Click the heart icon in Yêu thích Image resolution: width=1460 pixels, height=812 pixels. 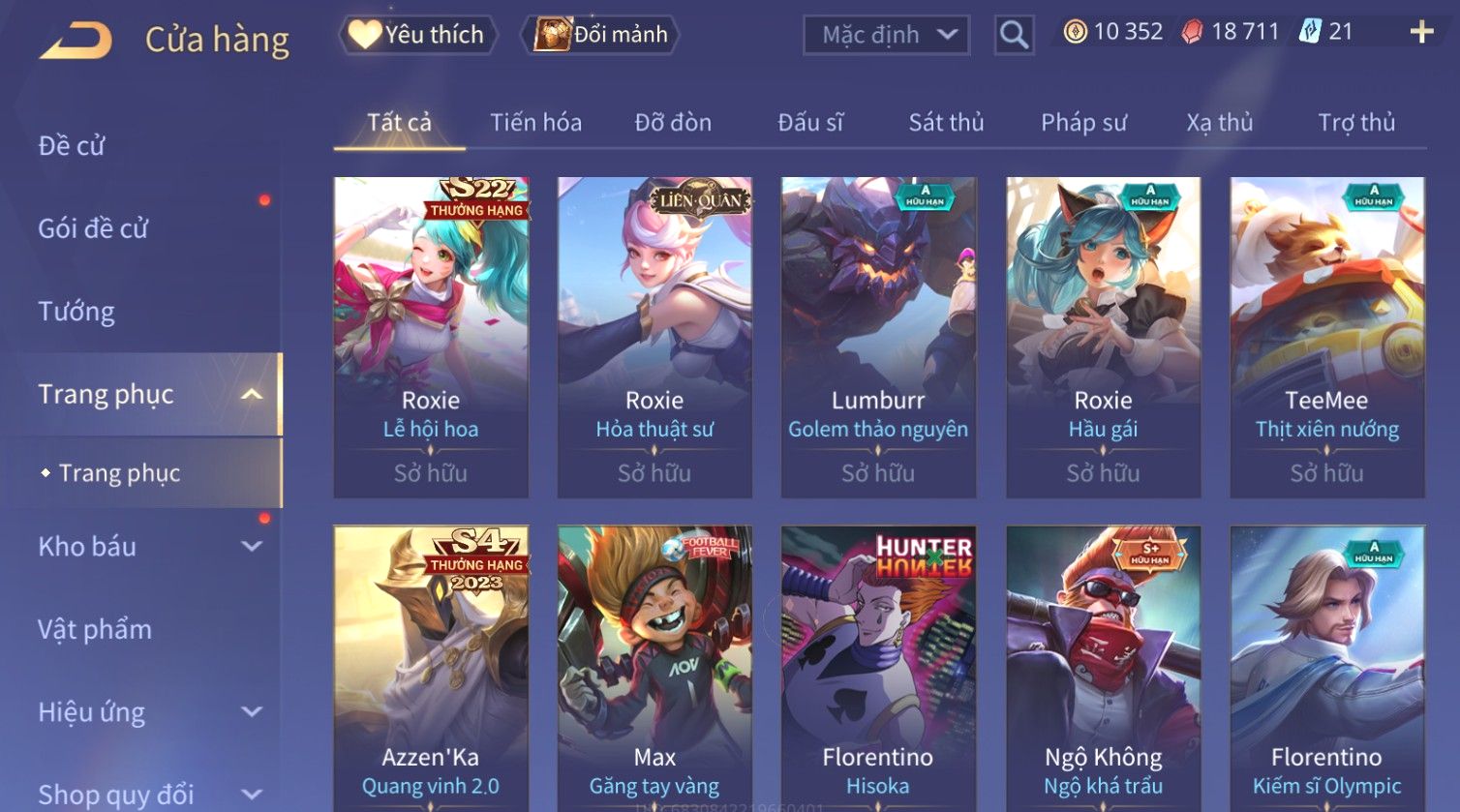point(365,35)
